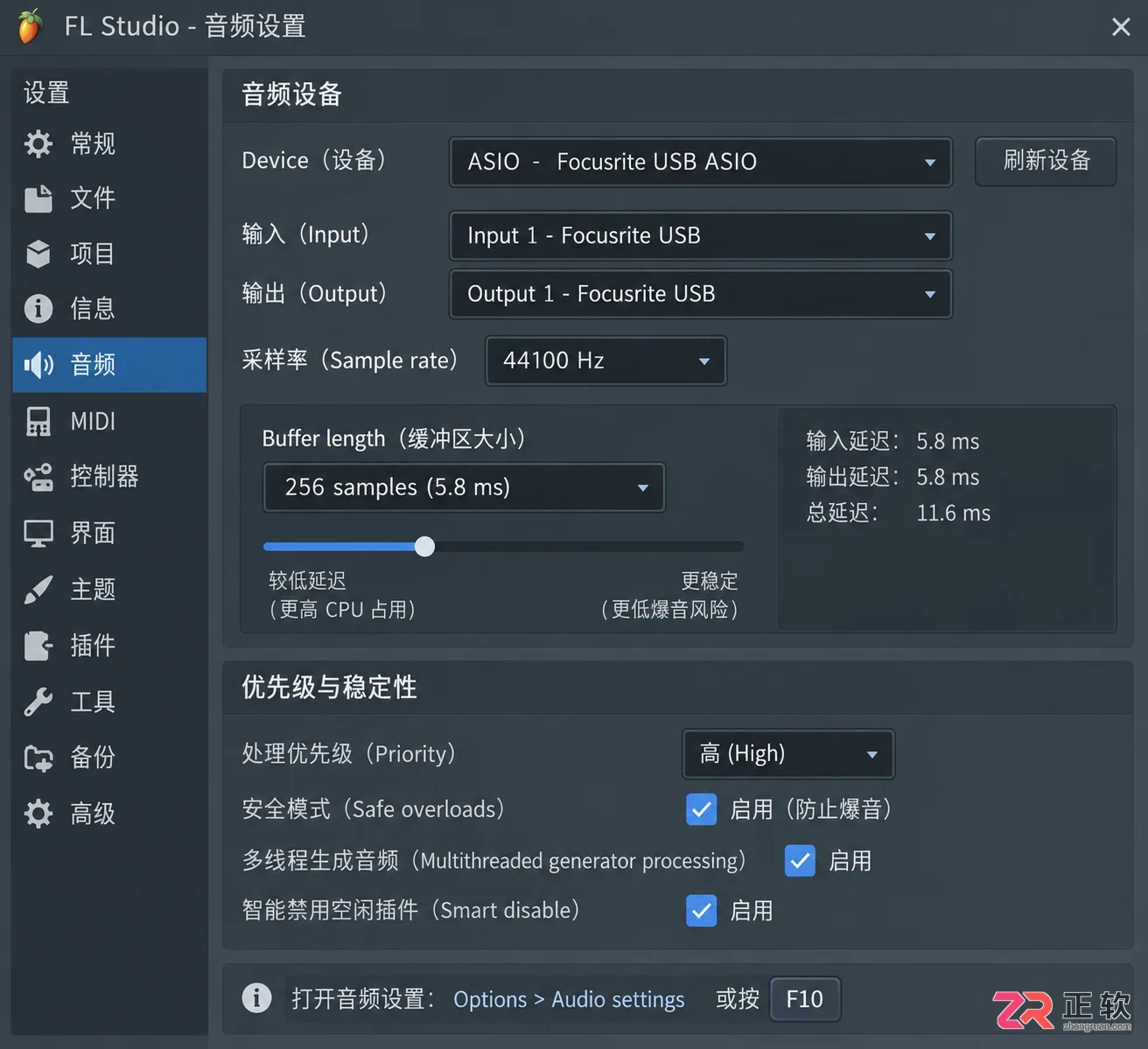1148x1049 pixels.
Task: Open the Device ASIO Focusrite dropdown
Action: tap(700, 162)
